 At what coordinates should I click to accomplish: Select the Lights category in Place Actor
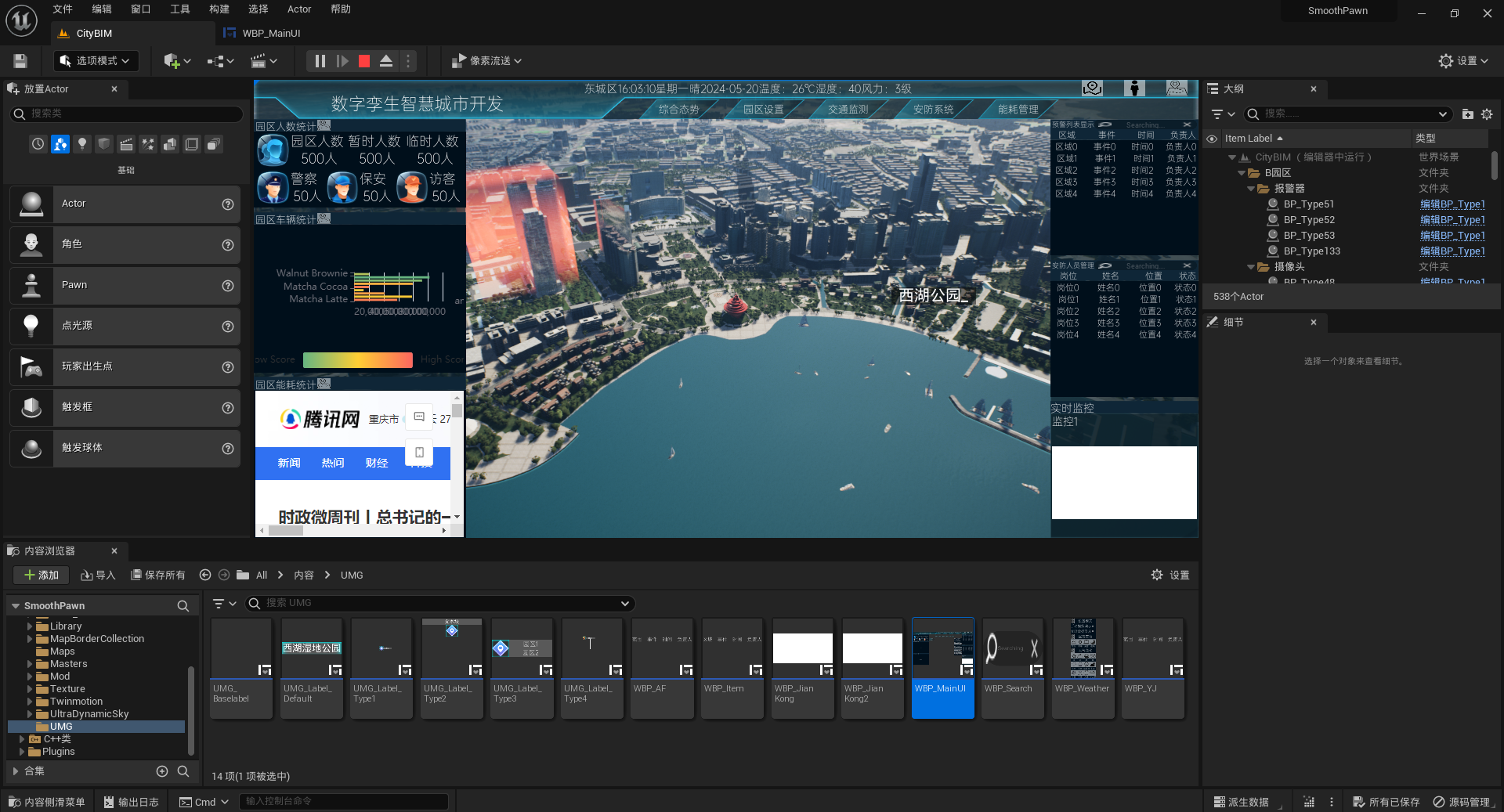[x=82, y=144]
